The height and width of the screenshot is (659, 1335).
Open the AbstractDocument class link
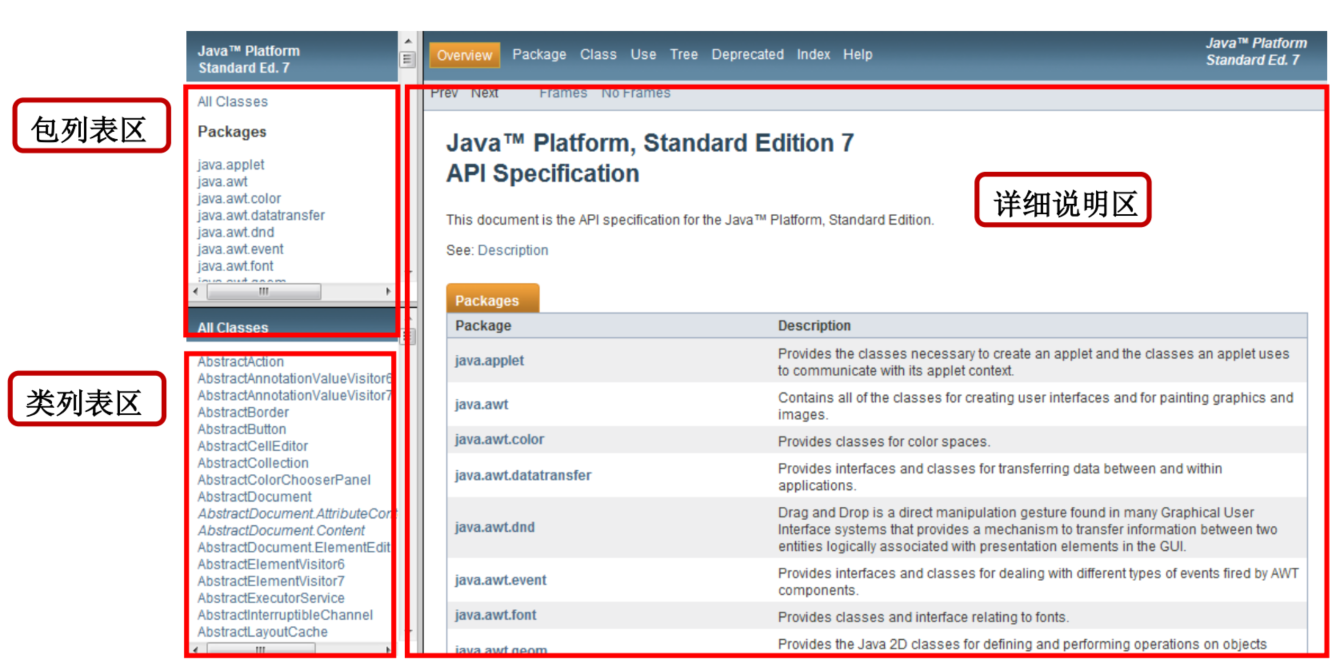(x=255, y=497)
